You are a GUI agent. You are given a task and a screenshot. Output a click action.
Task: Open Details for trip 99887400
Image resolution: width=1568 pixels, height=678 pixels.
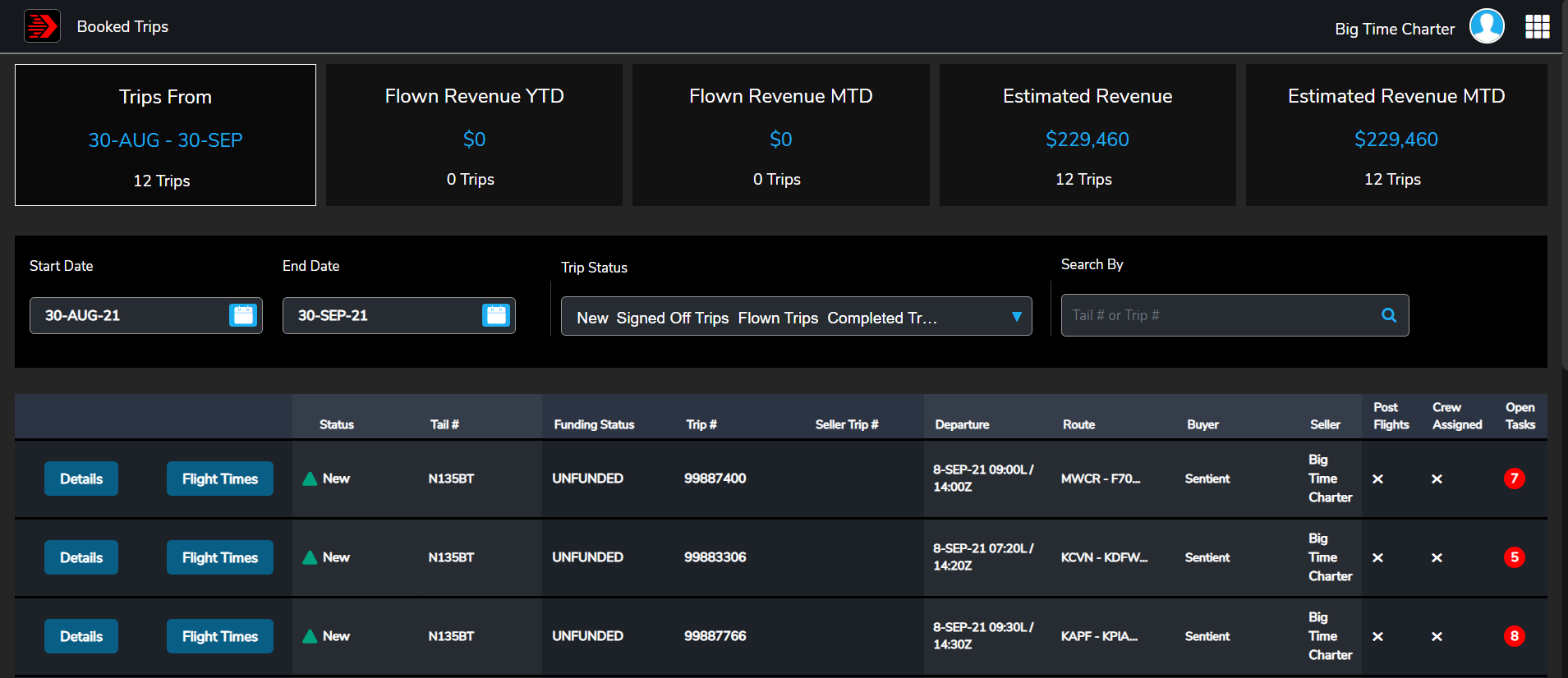(81, 479)
